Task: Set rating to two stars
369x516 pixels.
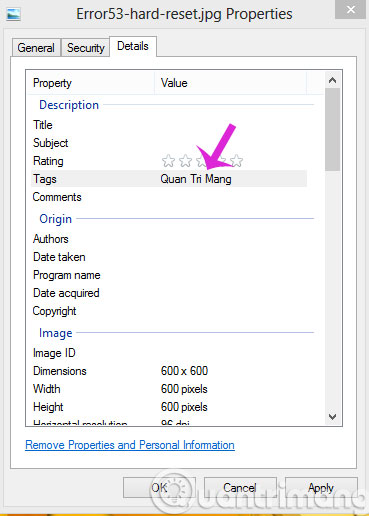Action: [x=185, y=161]
